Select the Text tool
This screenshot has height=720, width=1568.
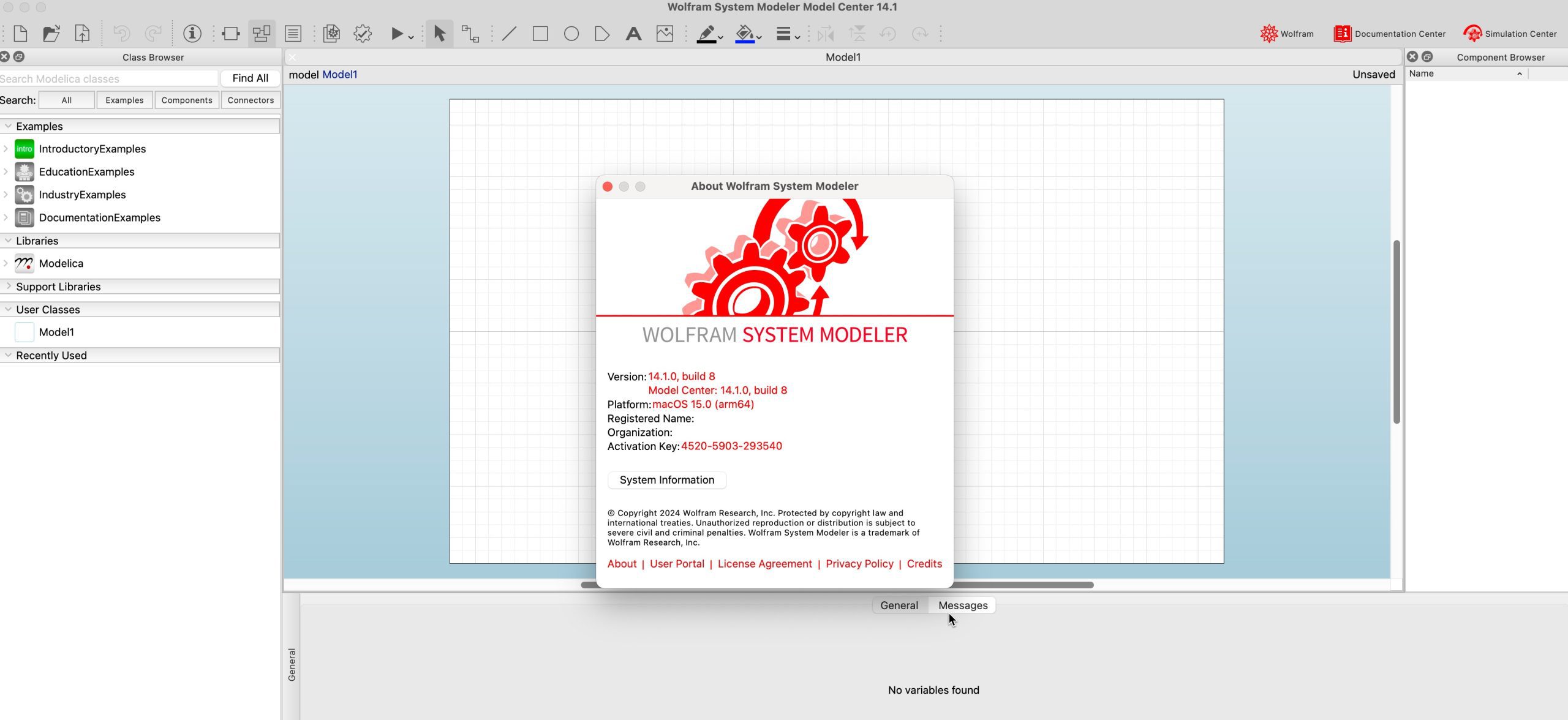pos(633,34)
